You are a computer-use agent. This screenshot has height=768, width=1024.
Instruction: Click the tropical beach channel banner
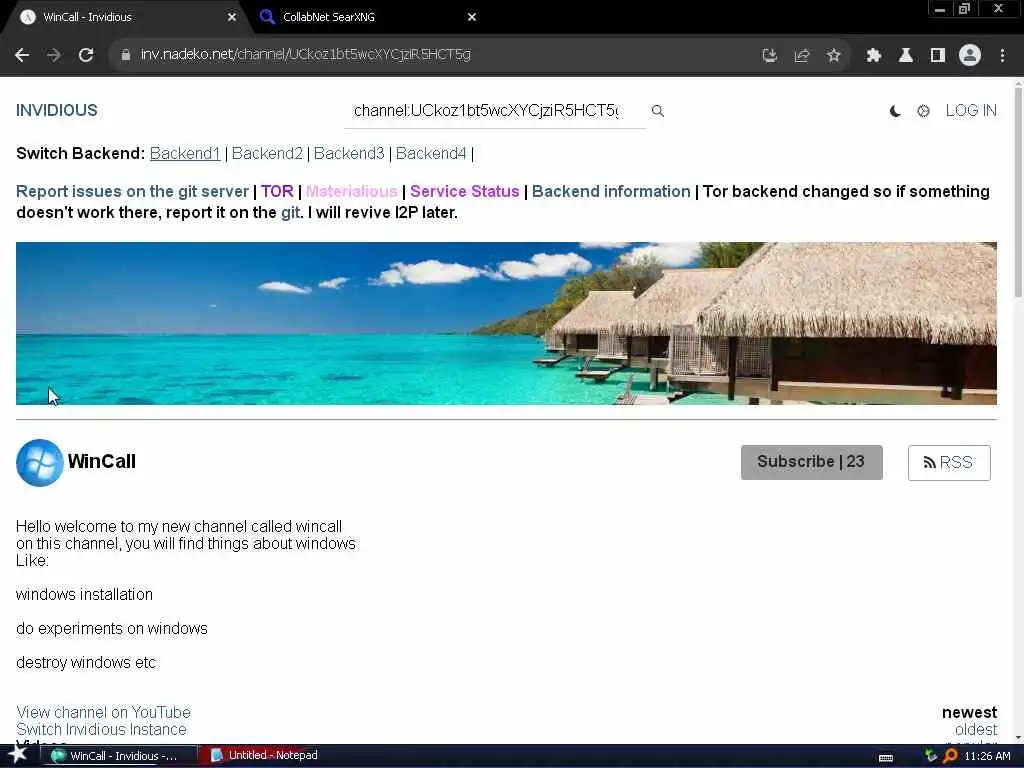click(x=506, y=323)
